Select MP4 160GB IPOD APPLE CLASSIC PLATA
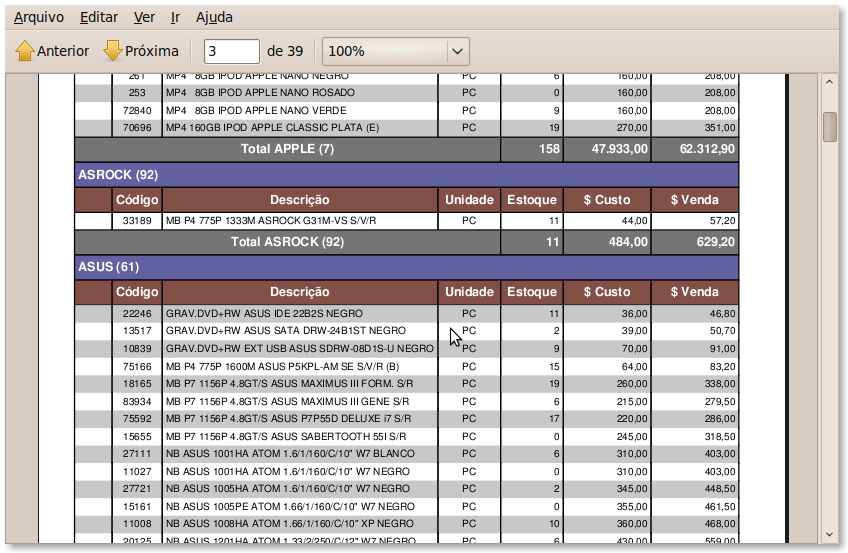 tap(272, 128)
